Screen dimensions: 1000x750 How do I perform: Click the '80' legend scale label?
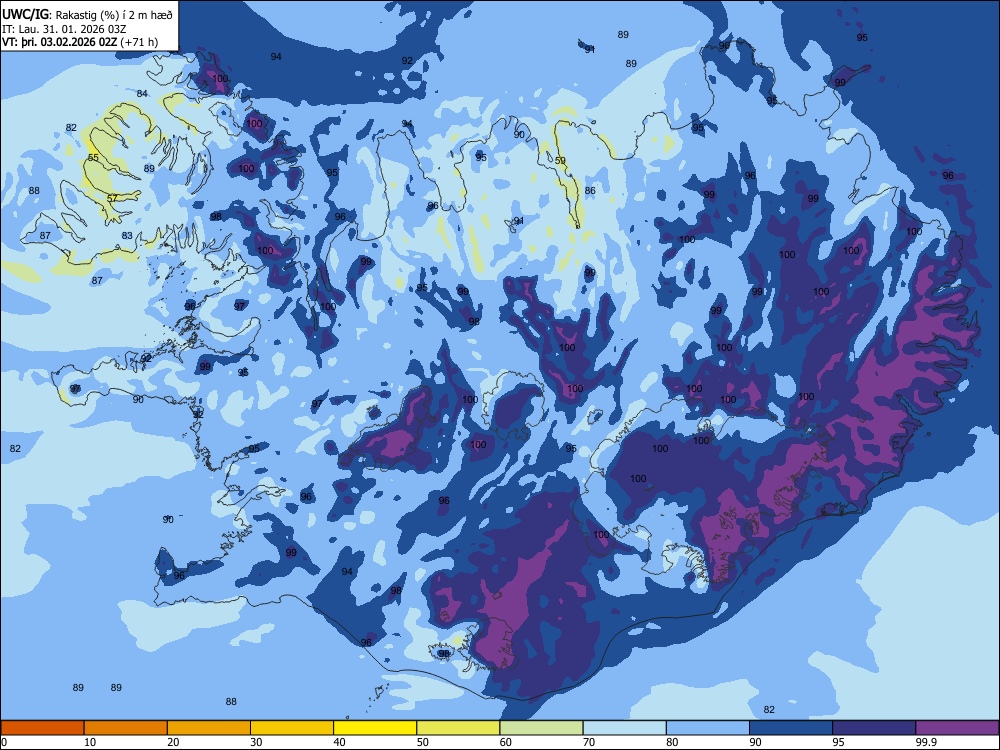pyautogui.click(x=673, y=742)
